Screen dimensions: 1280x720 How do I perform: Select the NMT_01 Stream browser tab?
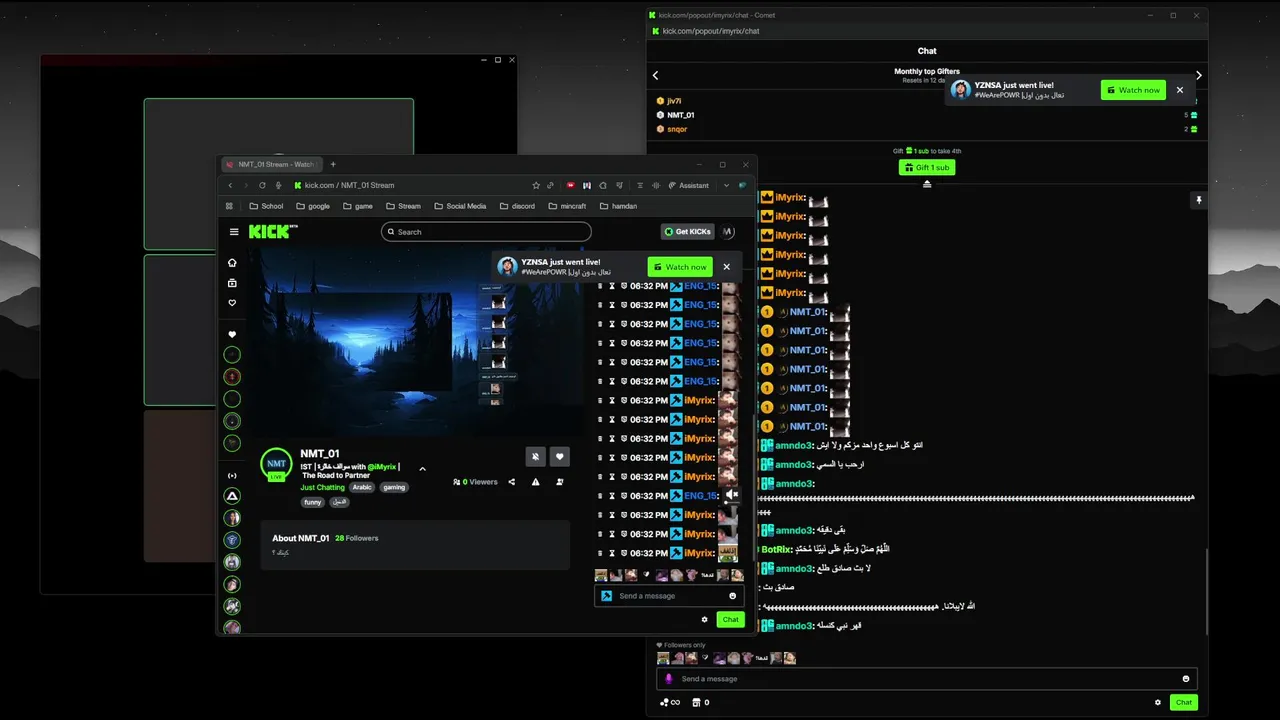click(x=270, y=164)
